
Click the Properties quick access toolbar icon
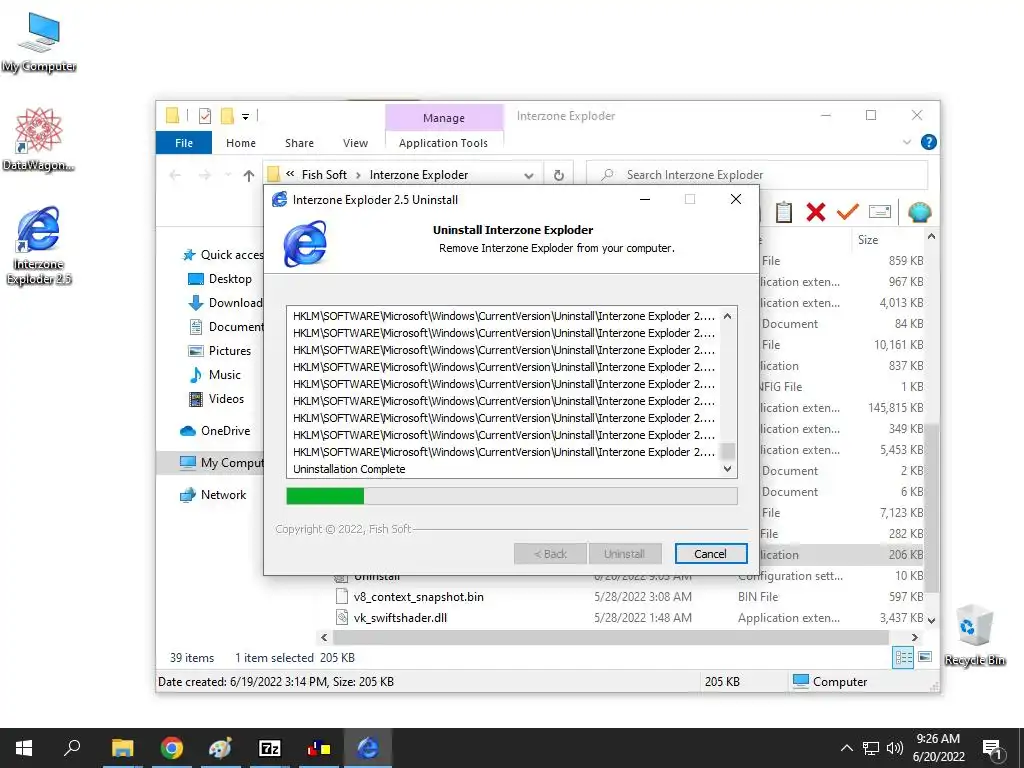pos(204,116)
